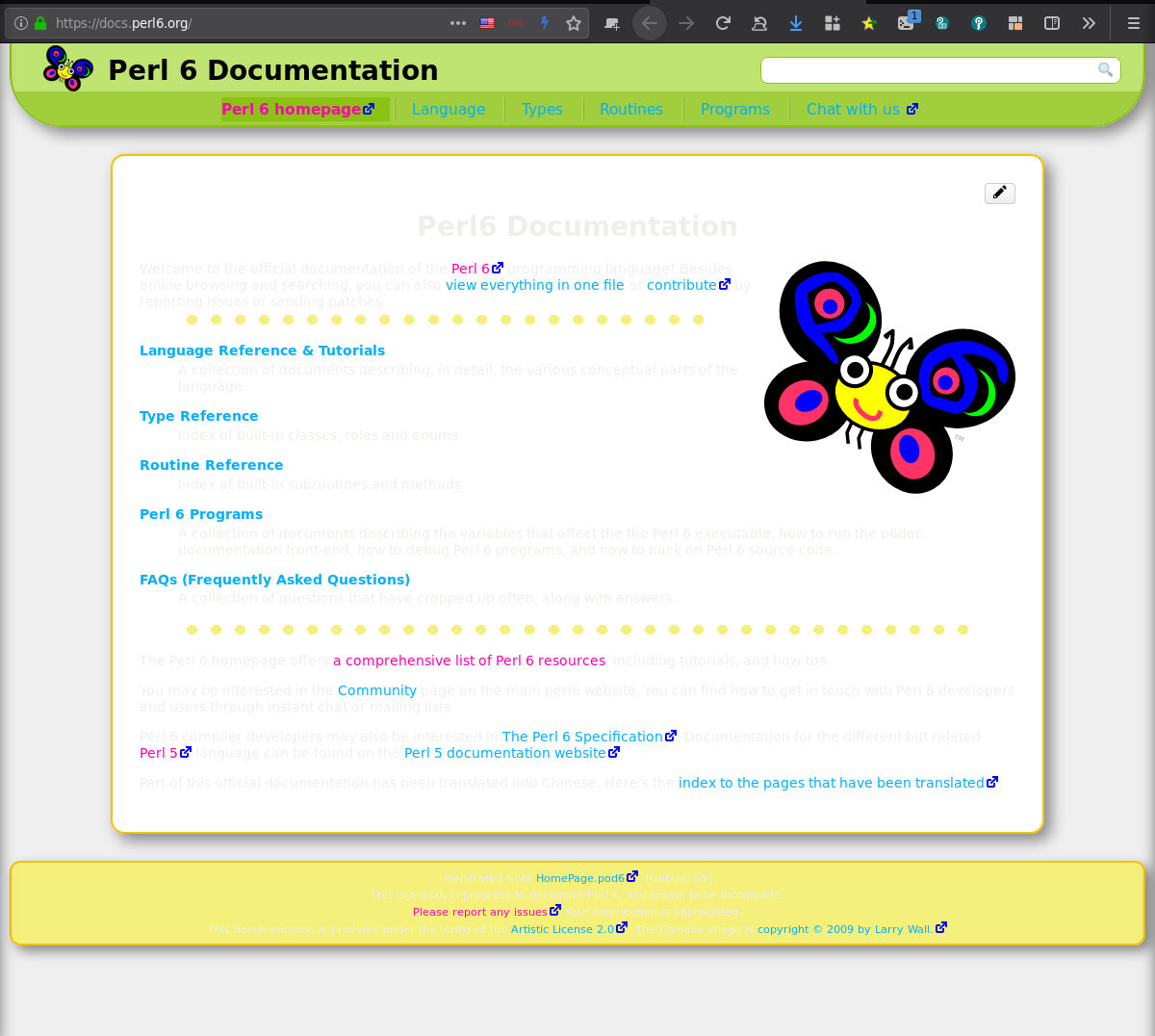This screenshot has height=1036, width=1155.
Task: Open the Language menu item
Action: click(449, 110)
